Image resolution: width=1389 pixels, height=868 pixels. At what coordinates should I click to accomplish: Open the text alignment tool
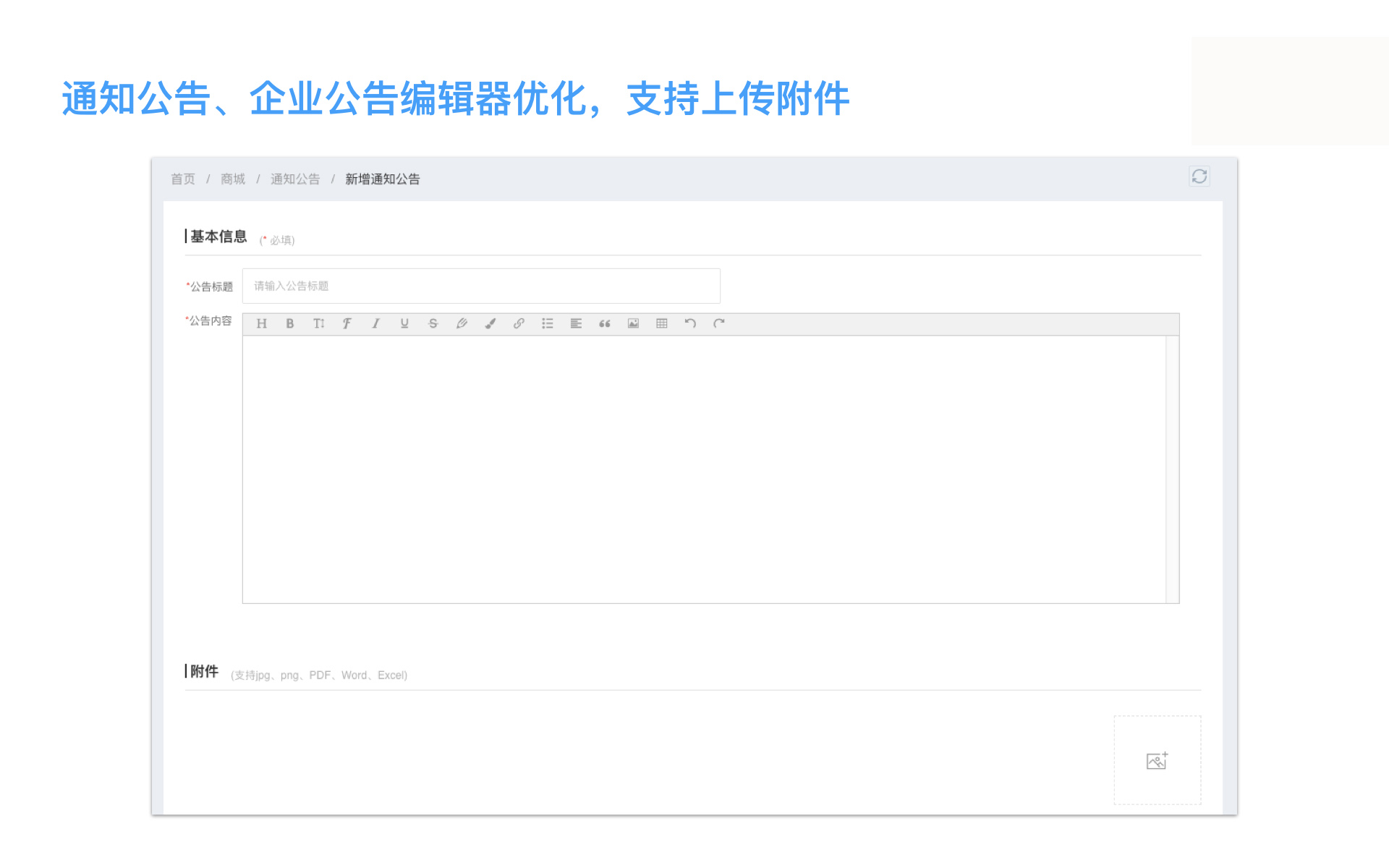pyautogui.click(x=576, y=323)
